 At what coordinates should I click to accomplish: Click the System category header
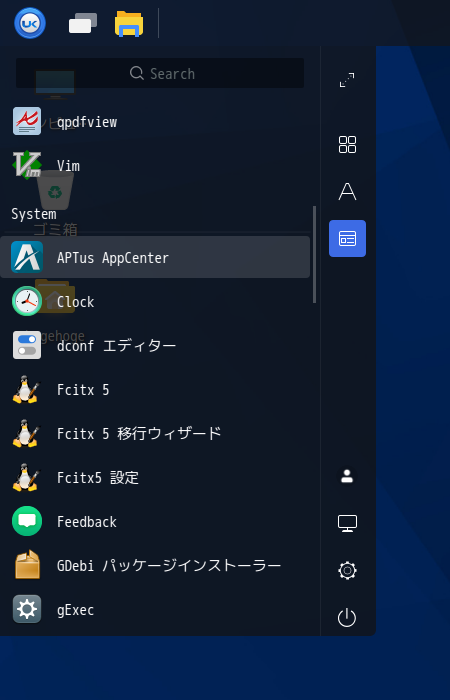pos(34,214)
